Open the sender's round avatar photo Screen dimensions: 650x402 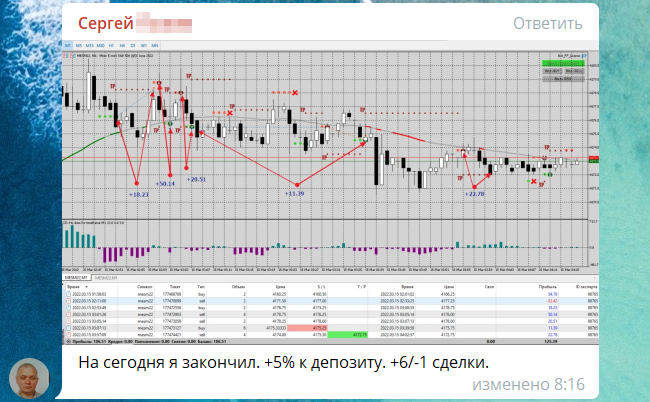[x=29, y=379]
